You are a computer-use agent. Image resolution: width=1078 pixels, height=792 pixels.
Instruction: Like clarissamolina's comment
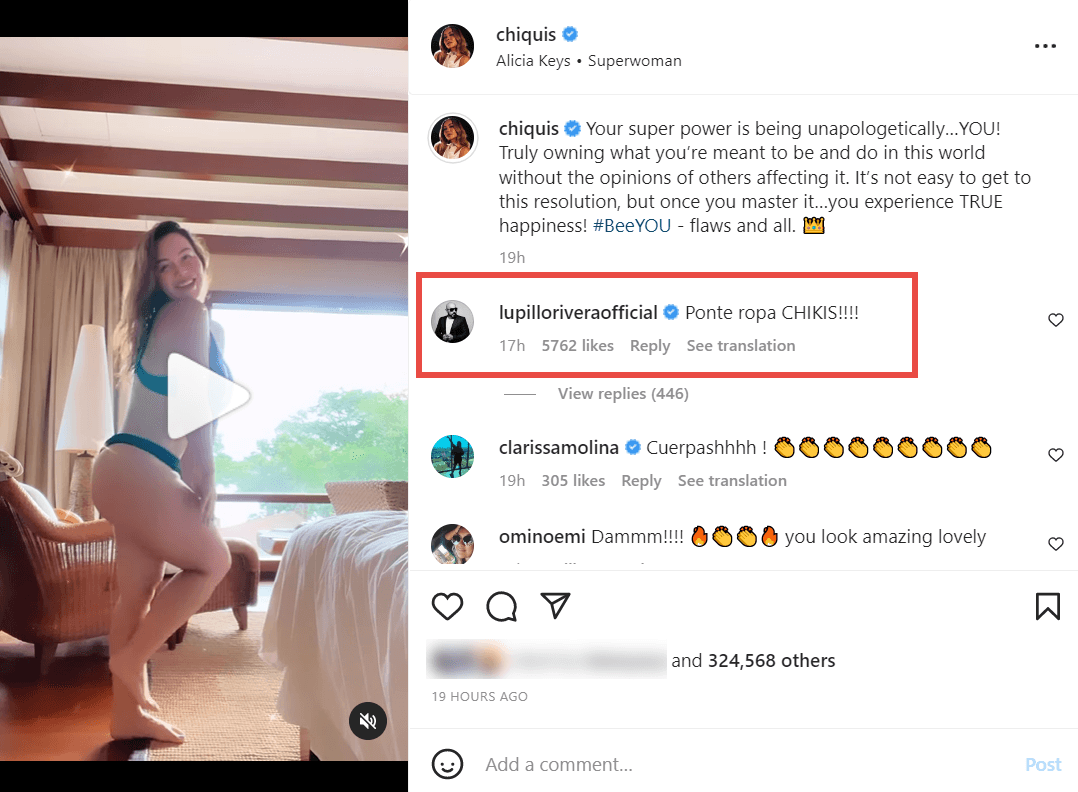(1055, 455)
